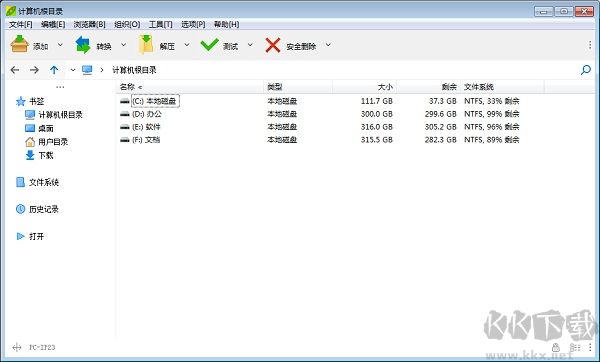This screenshot has height=362, width=600.
Task: Click the 解压 (Extract) toolbar icon
Action: point(146,45)
